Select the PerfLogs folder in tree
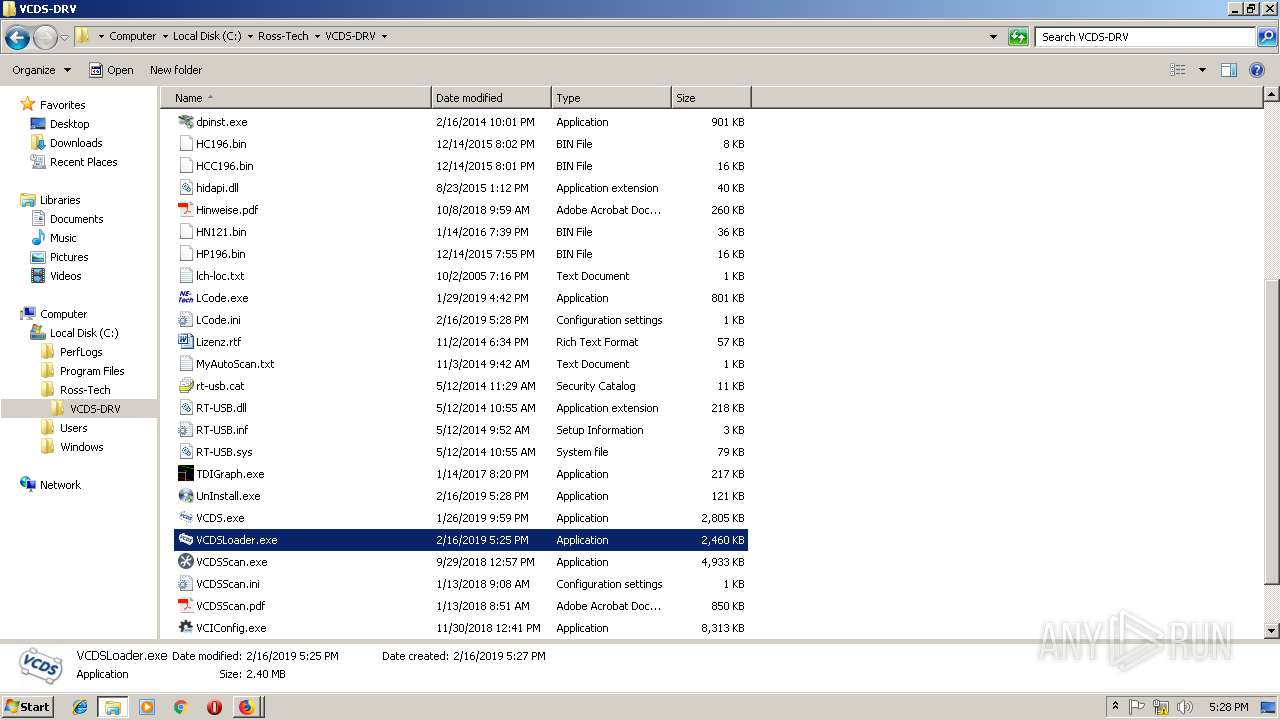 pos(80,352)
